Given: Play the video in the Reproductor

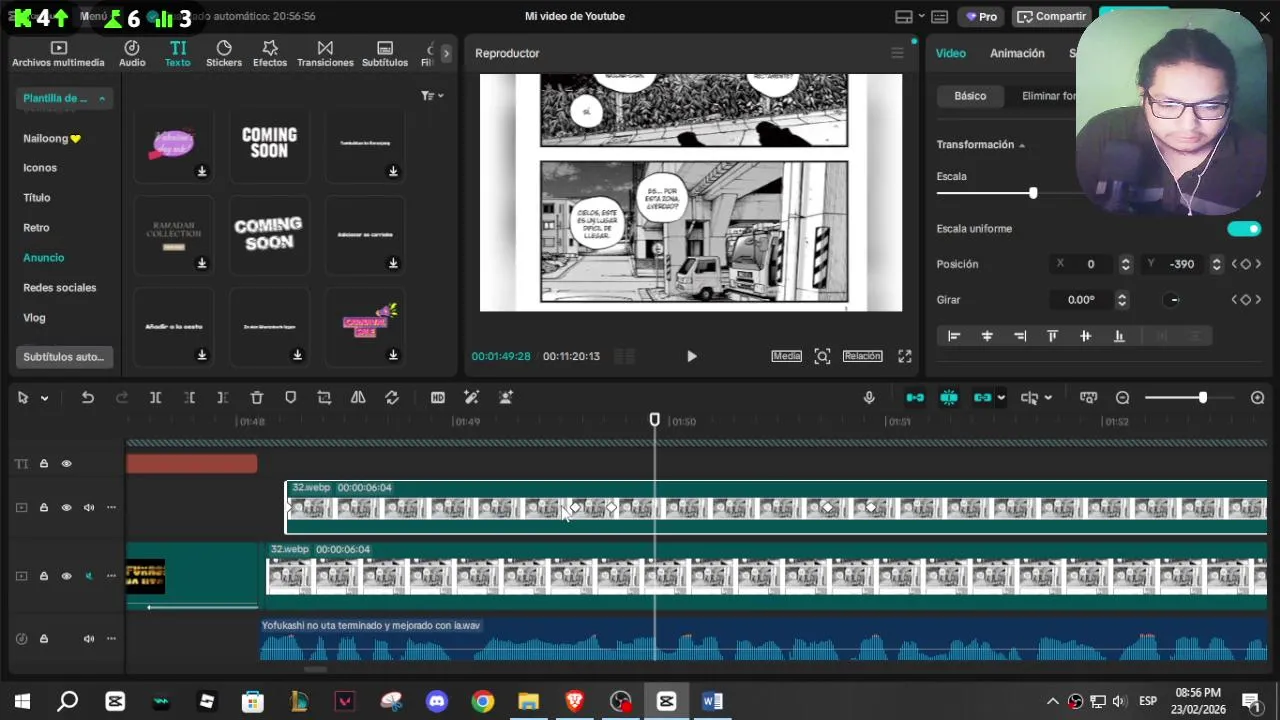Looking at the screenshot, I should click(x=691, y=356).
